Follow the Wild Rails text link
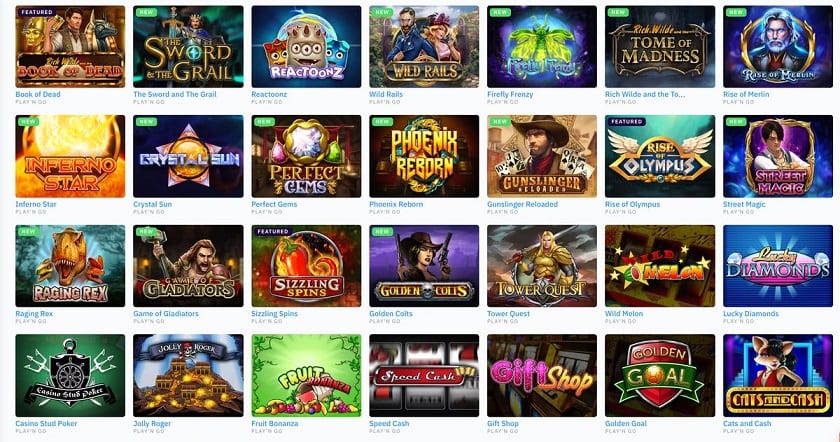 [x=386, y=94]
